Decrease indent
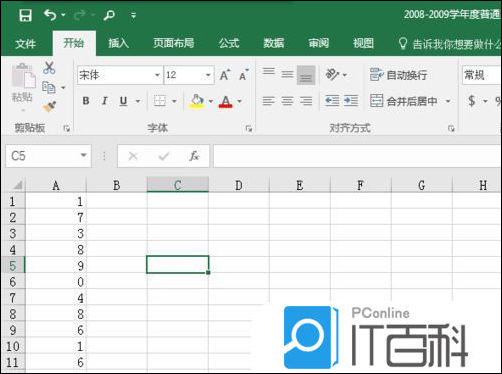Screen dimensions: 502x374 332,101
